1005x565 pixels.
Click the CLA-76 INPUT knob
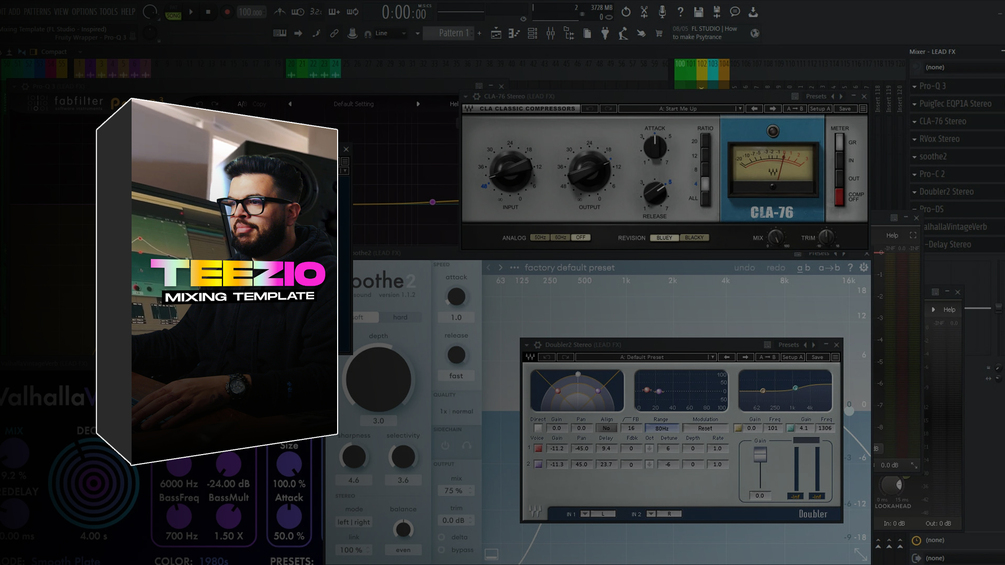[x=510, y=170]
